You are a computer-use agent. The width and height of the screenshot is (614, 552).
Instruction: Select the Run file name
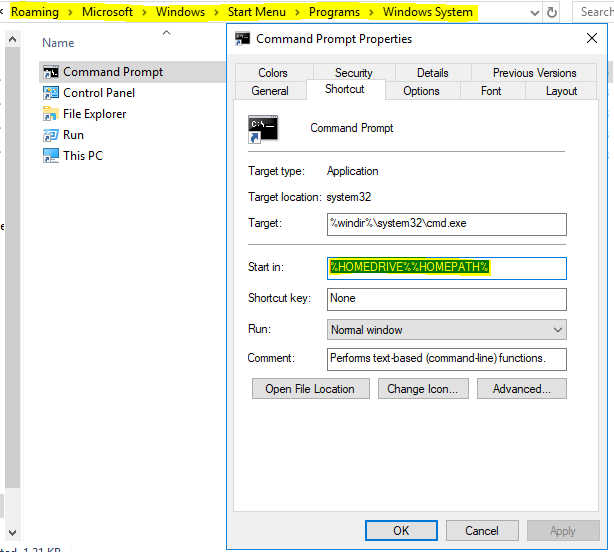pos(74,135)
